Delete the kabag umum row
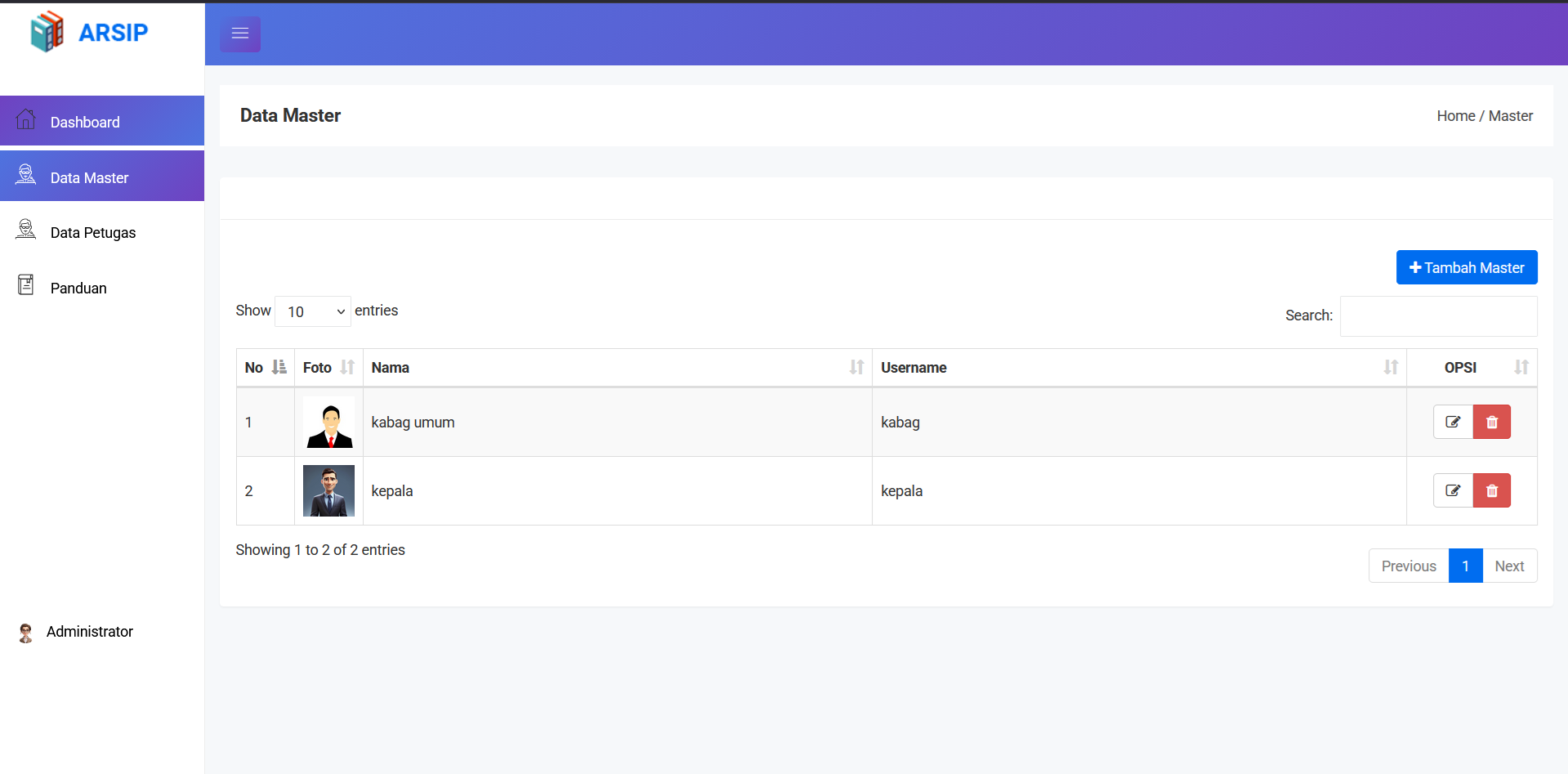The image size is (1568, 774). [1492, 422]
